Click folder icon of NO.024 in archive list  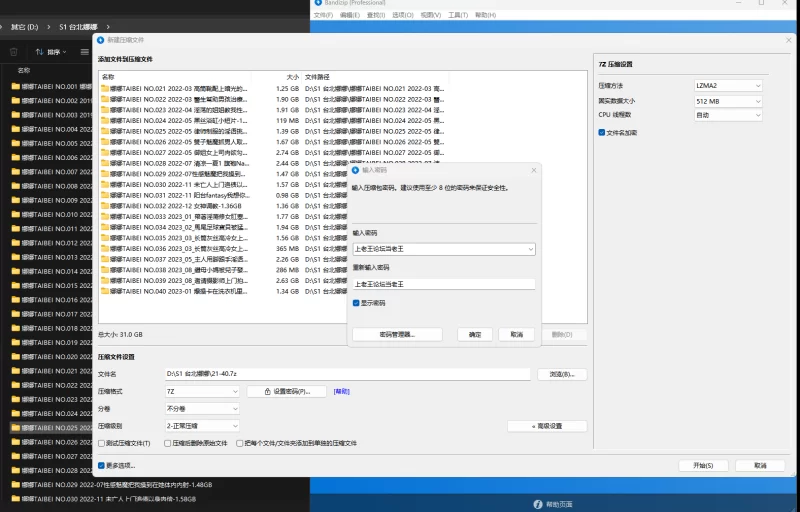[x=105, y=121]
